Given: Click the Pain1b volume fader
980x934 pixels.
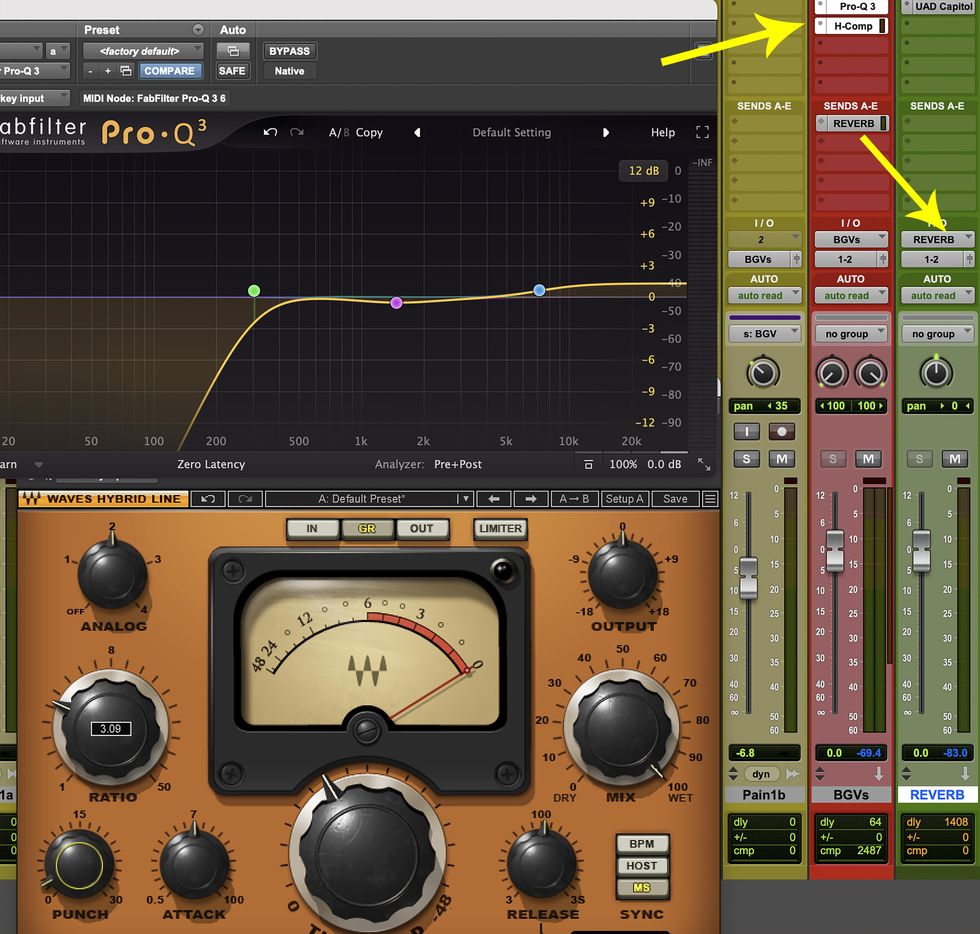Looking at the screenshot, I should 749,576.
